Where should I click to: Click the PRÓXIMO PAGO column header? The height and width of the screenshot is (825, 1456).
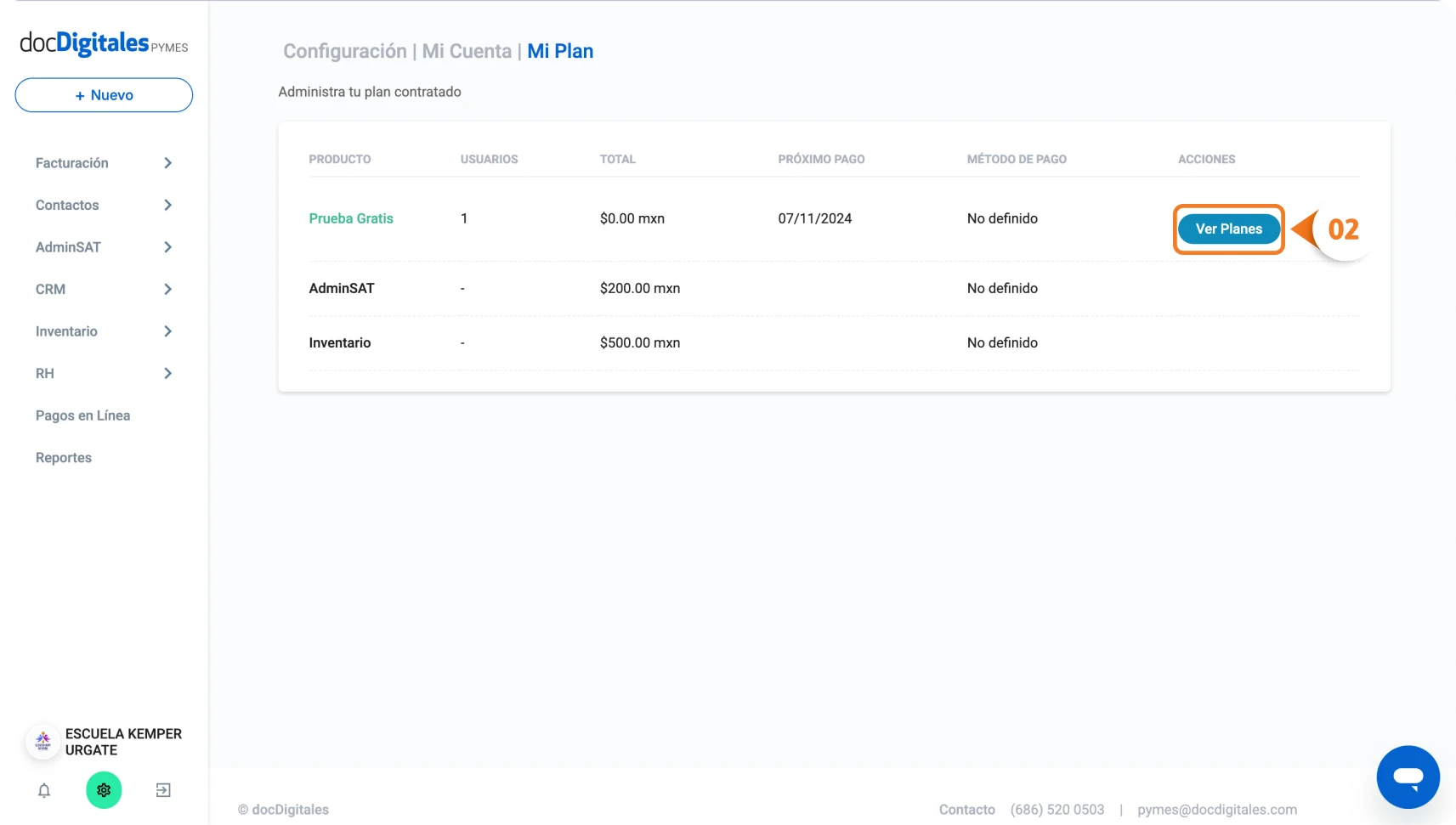click(x=821, y=159)
